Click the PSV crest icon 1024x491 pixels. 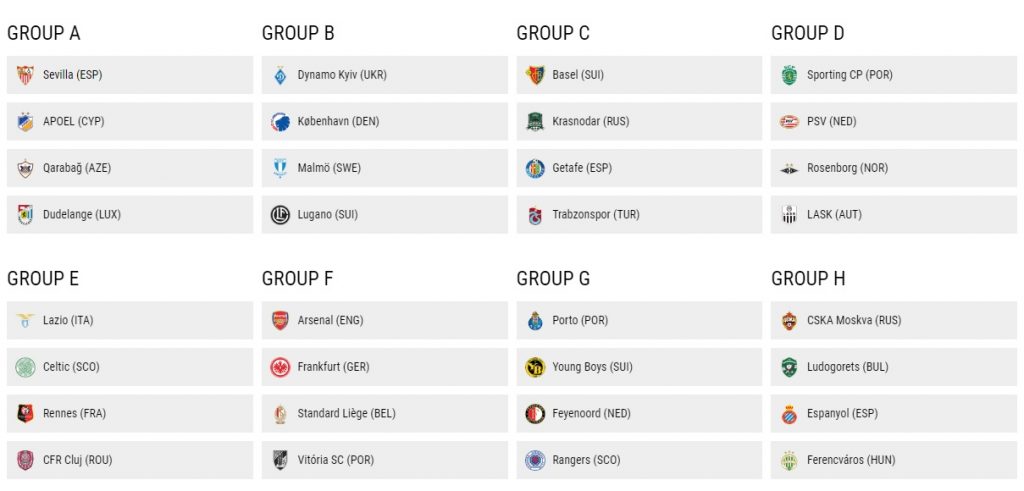[x=790, y=121]
